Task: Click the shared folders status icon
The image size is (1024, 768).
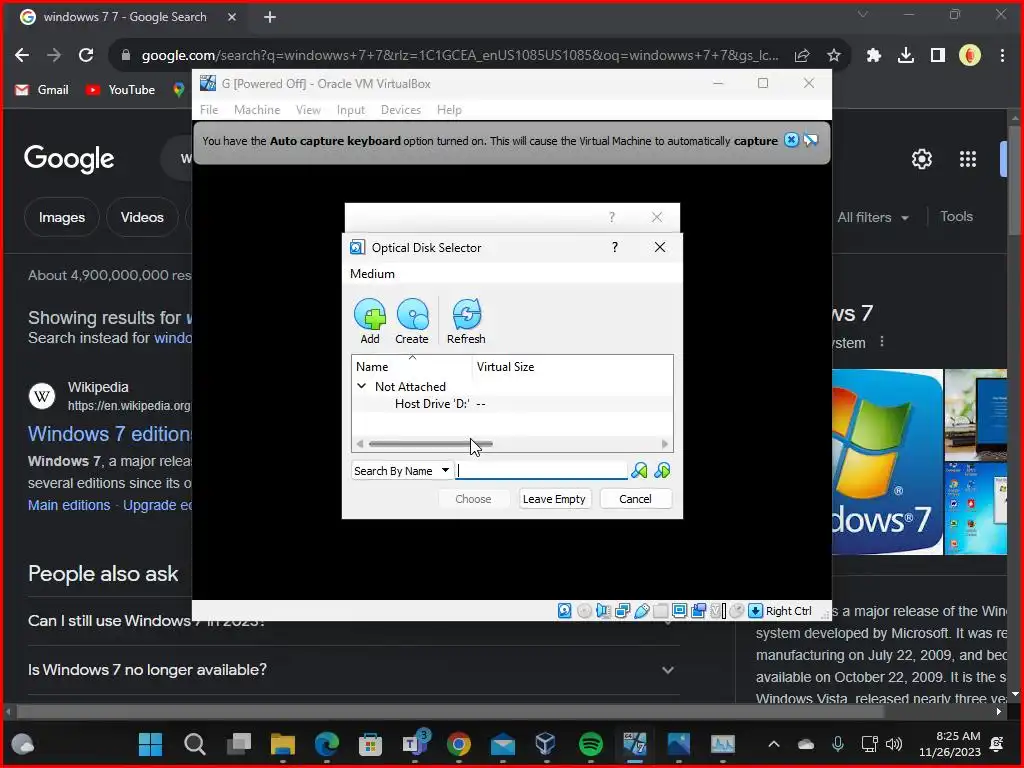Action: [660, 611]
